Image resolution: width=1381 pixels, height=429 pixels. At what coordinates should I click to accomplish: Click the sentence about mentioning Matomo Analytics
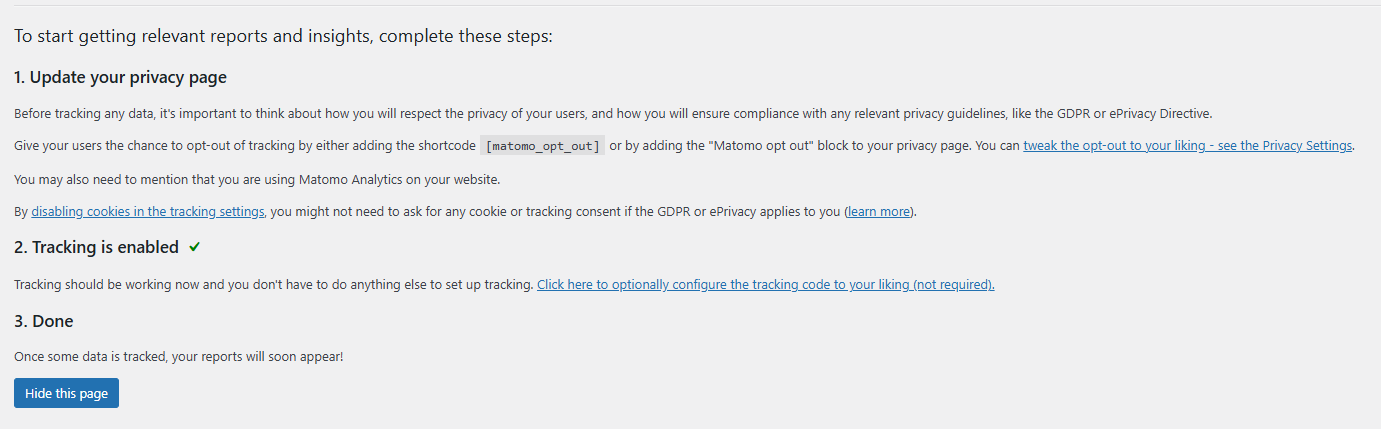tap(257, 180)
